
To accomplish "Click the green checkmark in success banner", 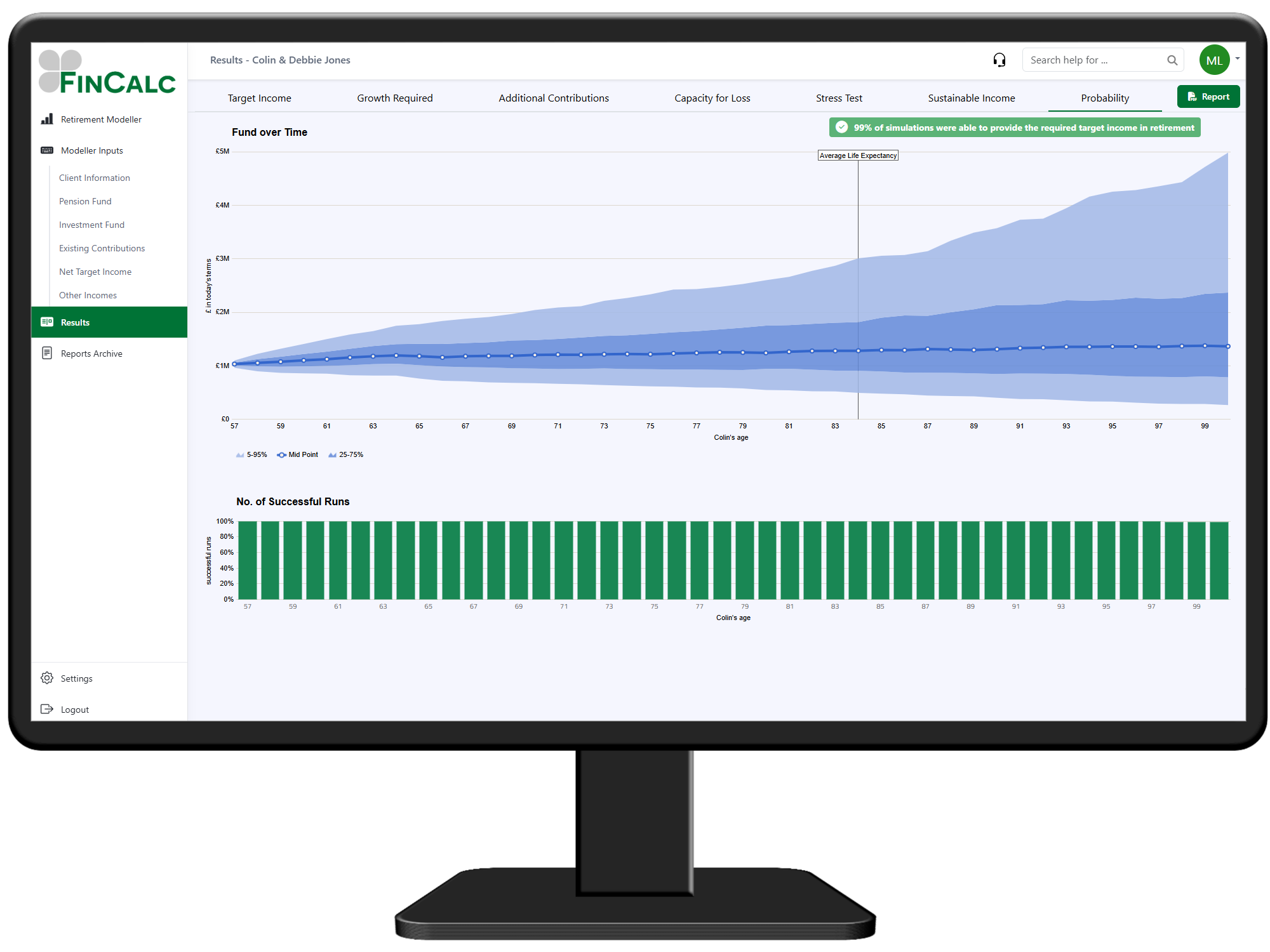I will coord(842,127).
